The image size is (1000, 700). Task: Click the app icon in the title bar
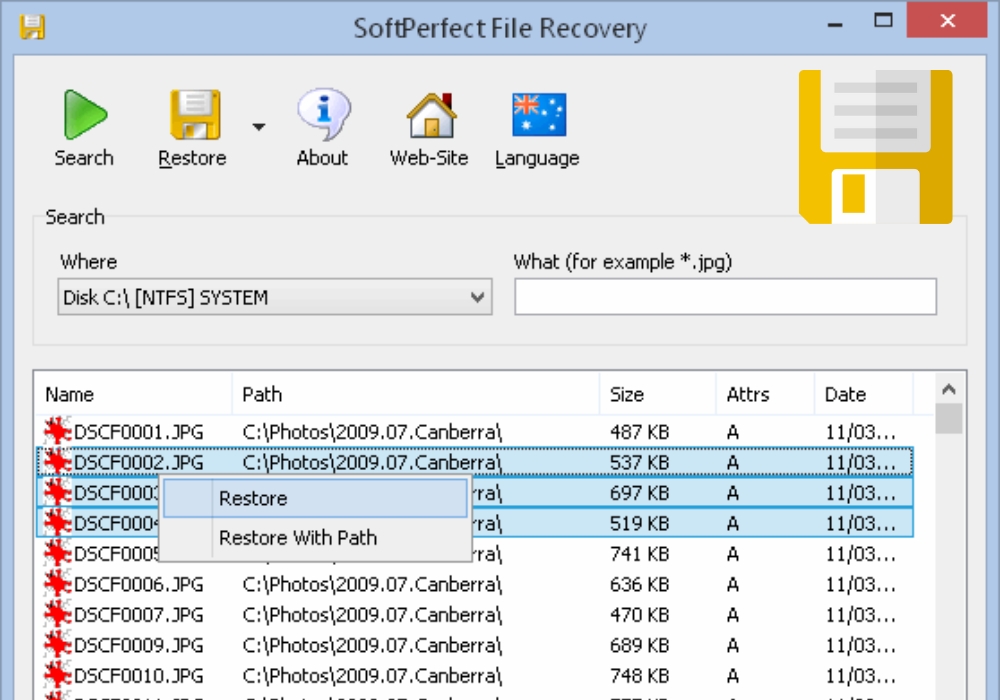tap(32, 27)
